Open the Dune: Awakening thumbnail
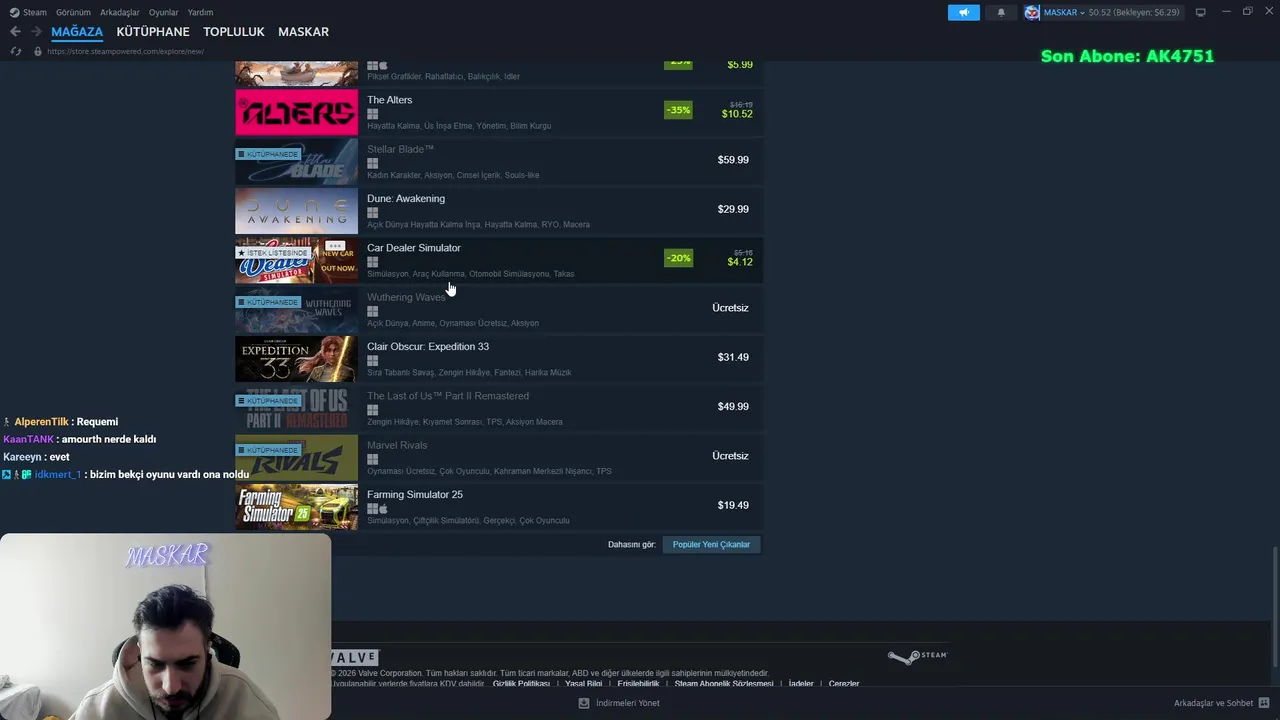Image resolution: width=1280 pixels, height=720 pixels. pyautogui.click(x=296, y=211)
